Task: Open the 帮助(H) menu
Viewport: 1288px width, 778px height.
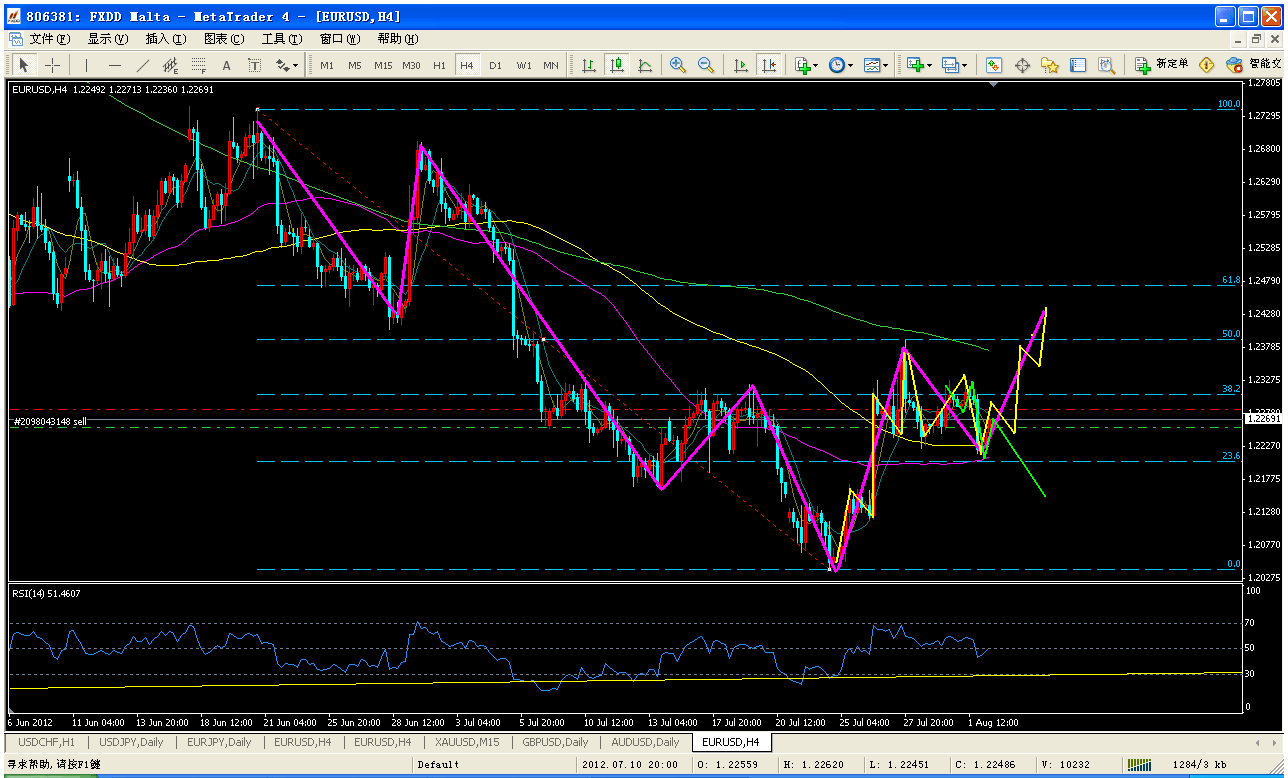Action: [x=398, y=39]
